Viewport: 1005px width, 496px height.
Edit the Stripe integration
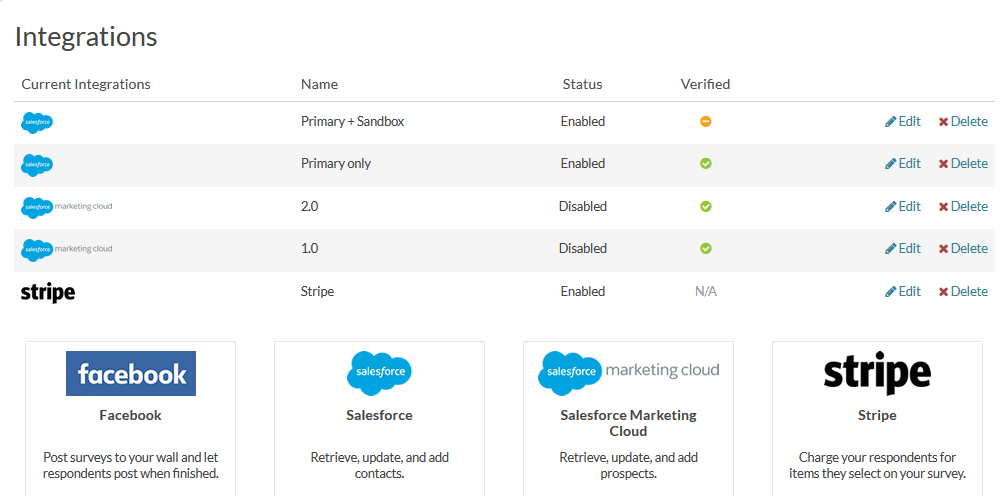coord(903,292)
